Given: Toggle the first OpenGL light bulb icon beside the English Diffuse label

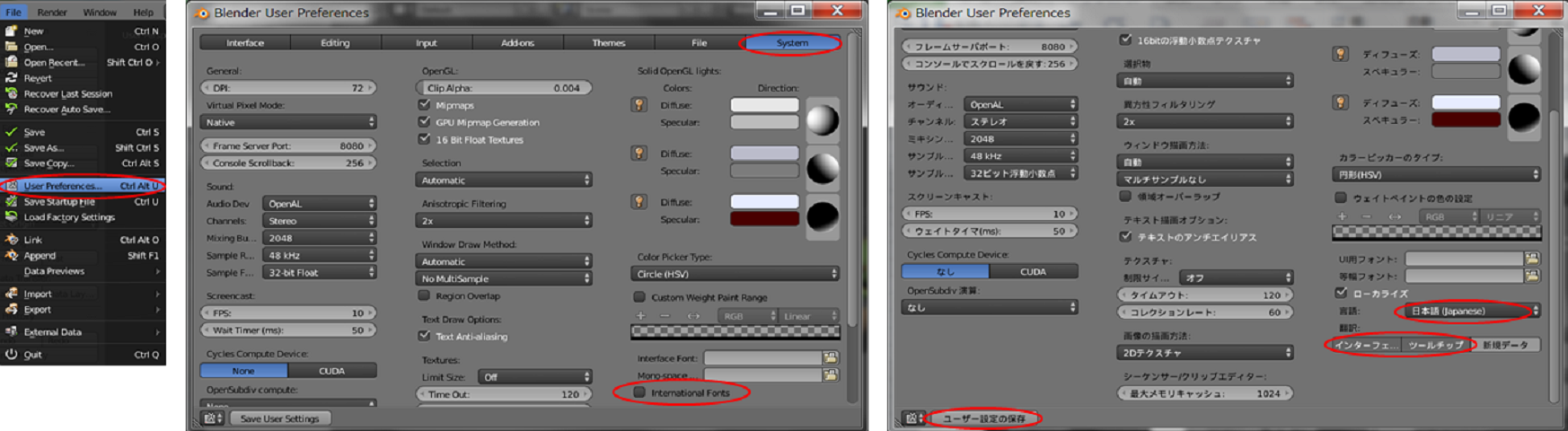Looking at the screenshot, I should [x=639, y=105].
